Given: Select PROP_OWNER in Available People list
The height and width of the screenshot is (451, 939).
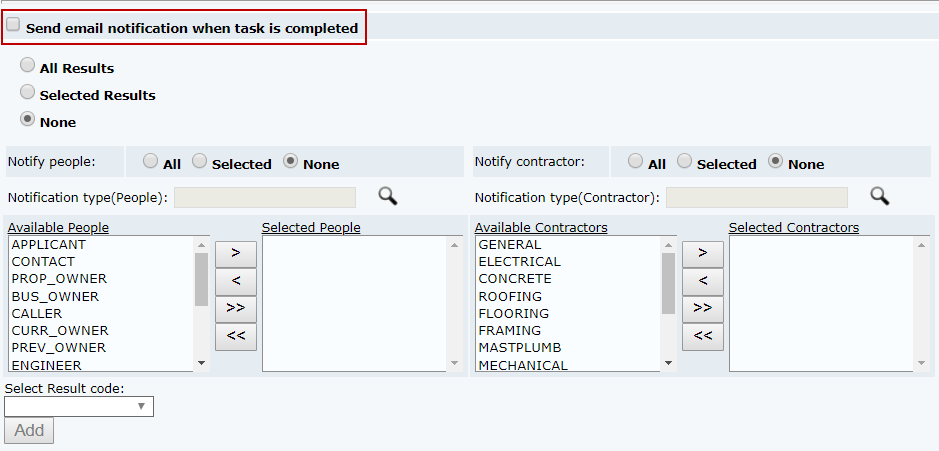Looking at the screenshot, I should [x=59, y=279].
